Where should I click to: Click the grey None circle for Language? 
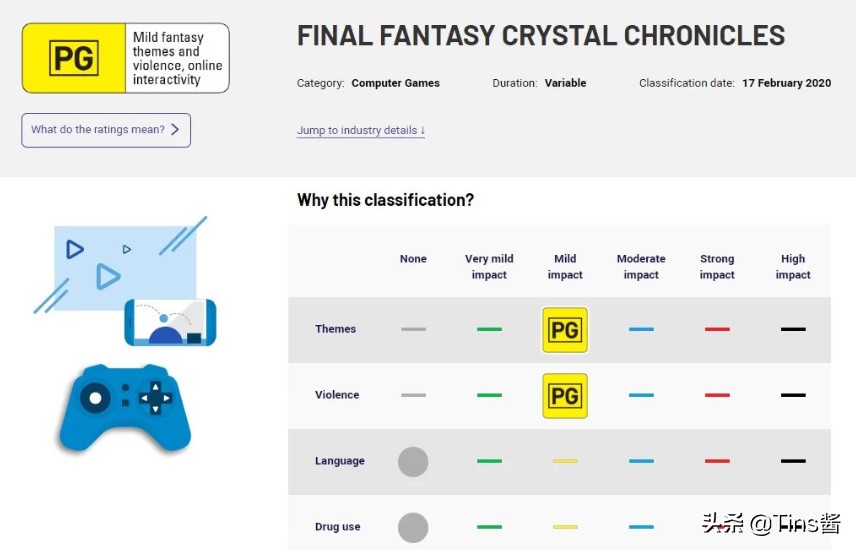(413, 461)
